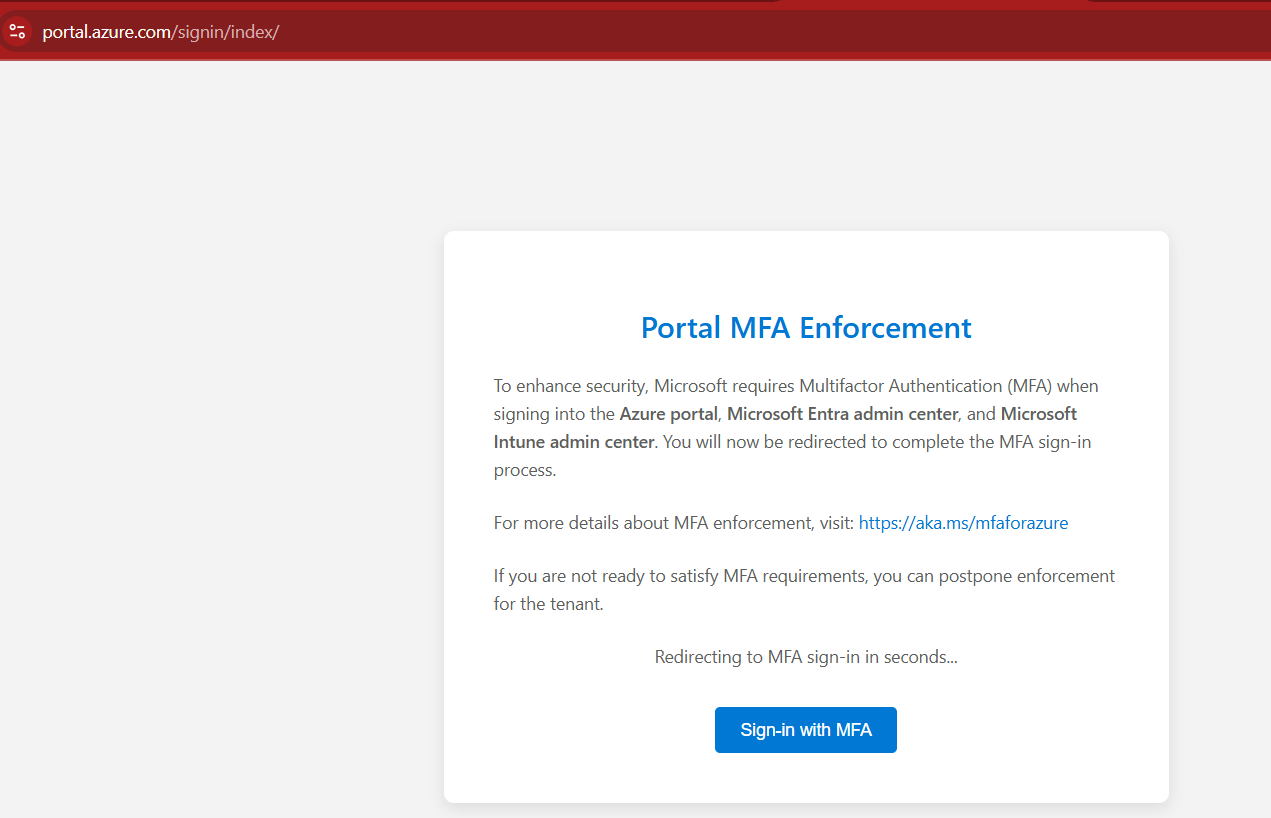This screenshot has width=1271, height=818.
Task: Click the For more details text line
Action: click(672, 522)
